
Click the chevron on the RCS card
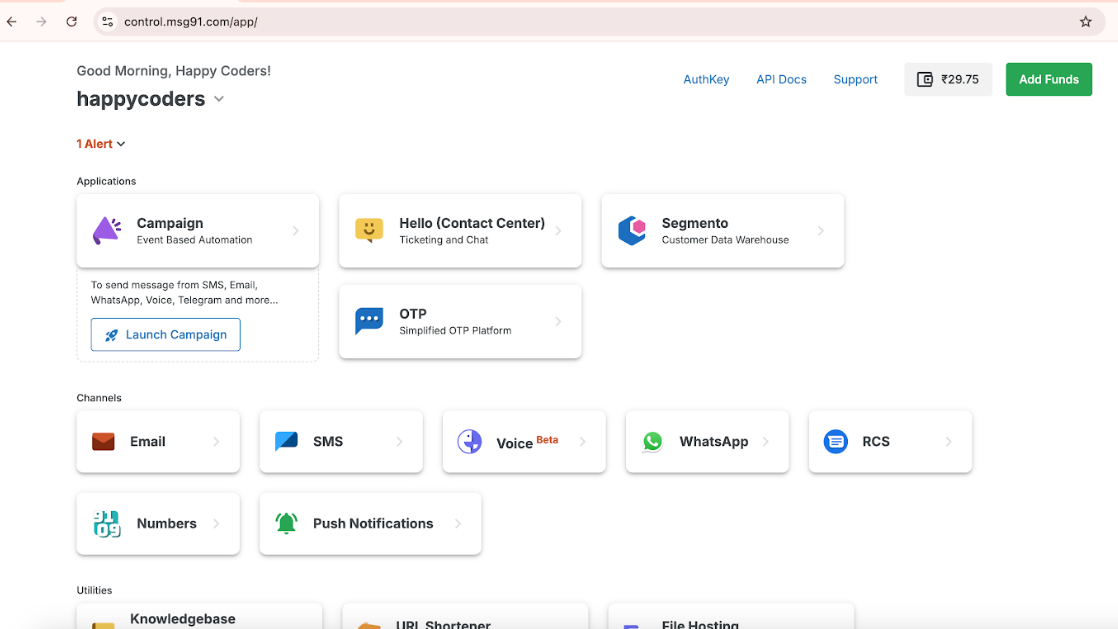point(948,441)
